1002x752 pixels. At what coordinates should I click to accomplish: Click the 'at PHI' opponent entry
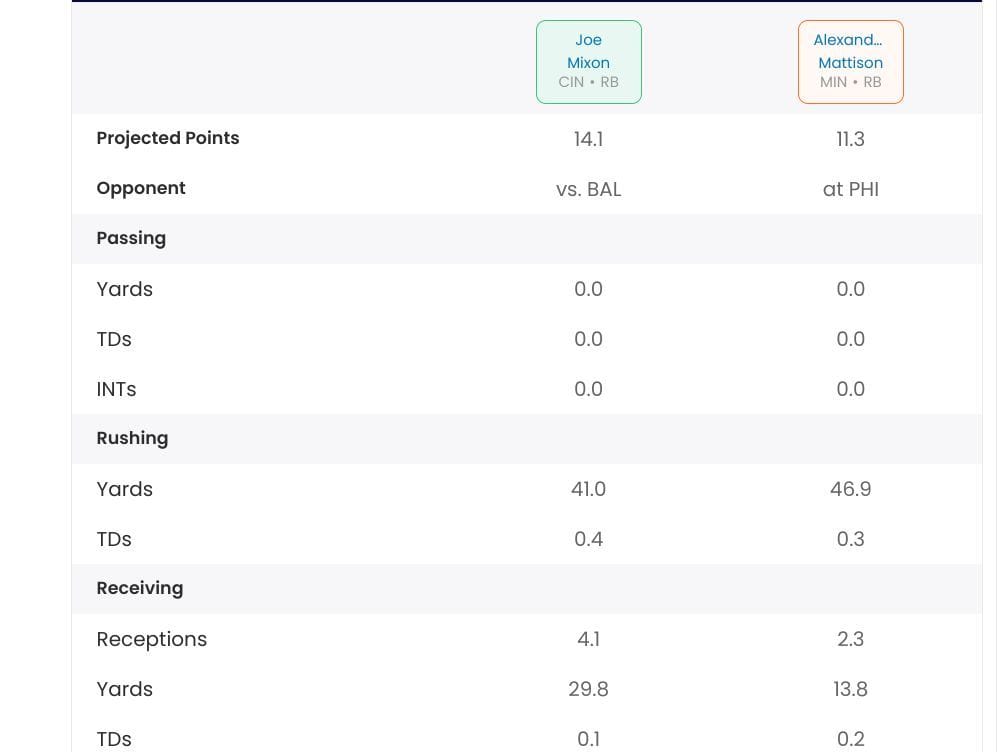[850, 189]
